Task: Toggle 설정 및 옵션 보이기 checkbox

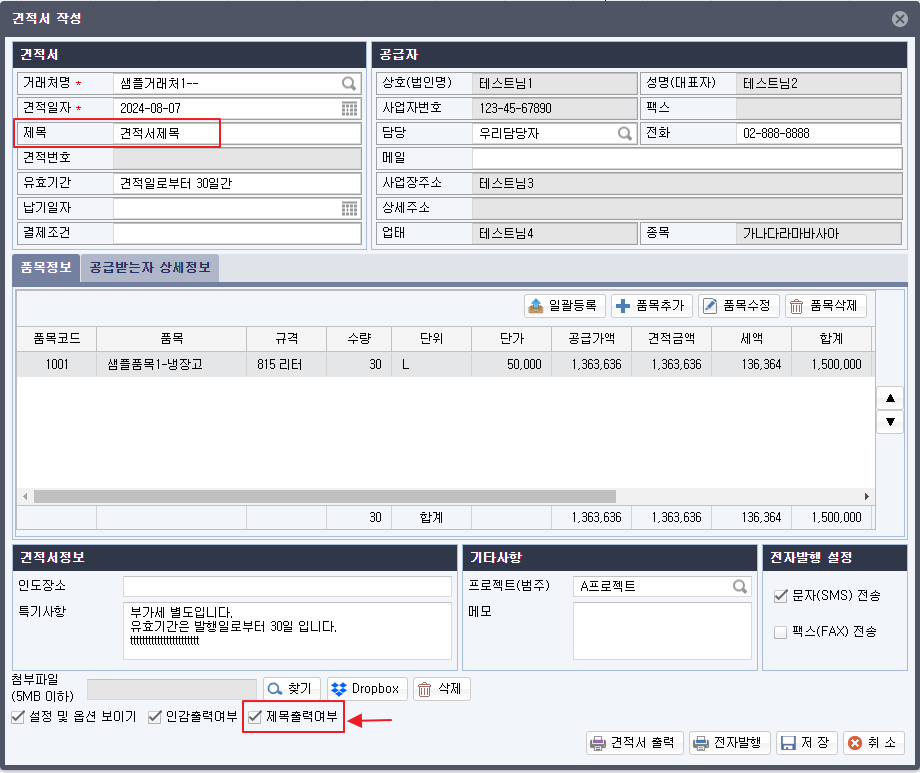Action: point(18,717)
